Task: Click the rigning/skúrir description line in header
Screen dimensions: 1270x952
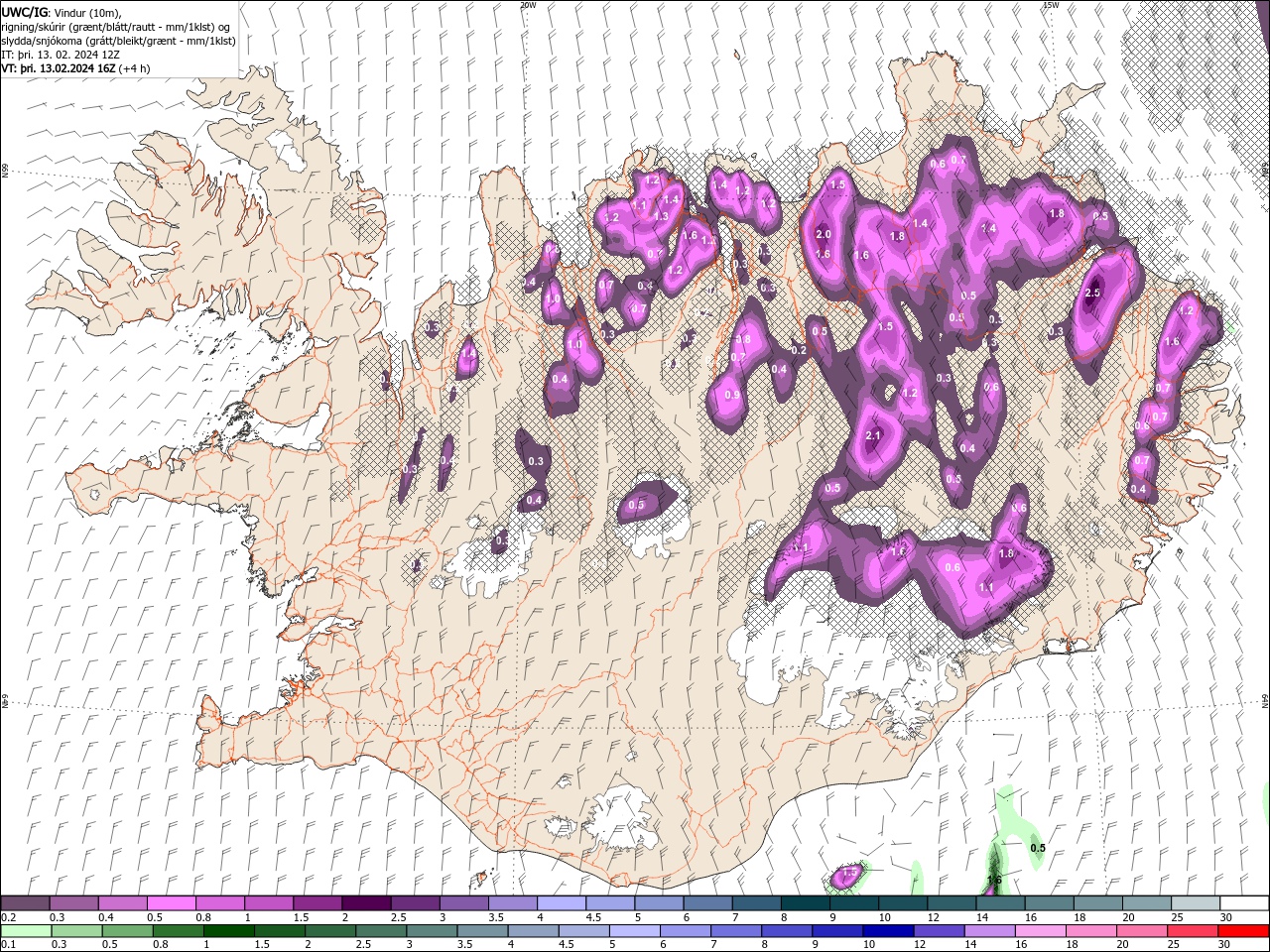Action: click(x=116, y=26)
